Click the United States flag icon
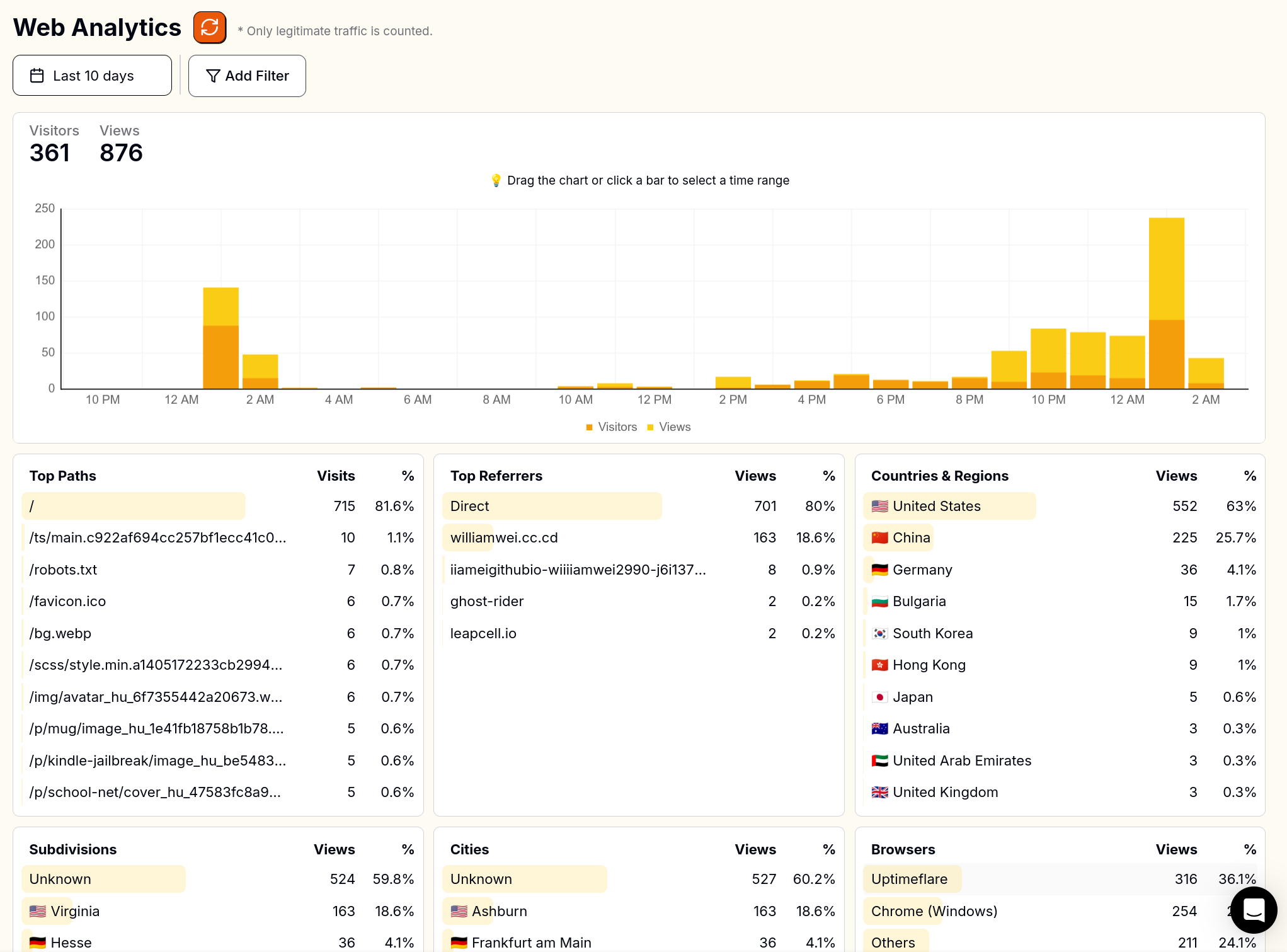 pos(879,506)
